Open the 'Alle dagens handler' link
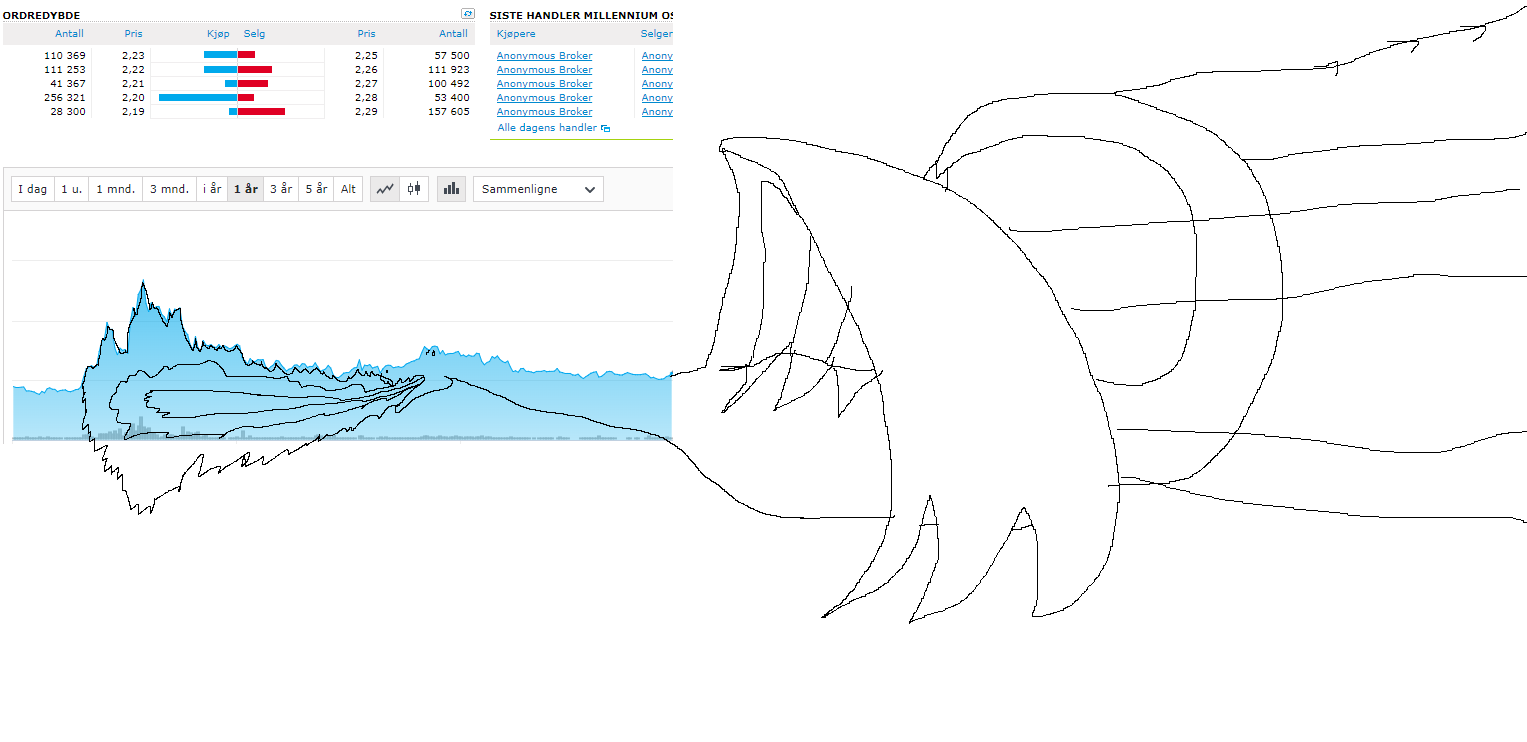Viewport: 1527px width, 742px height. [547, 128]
